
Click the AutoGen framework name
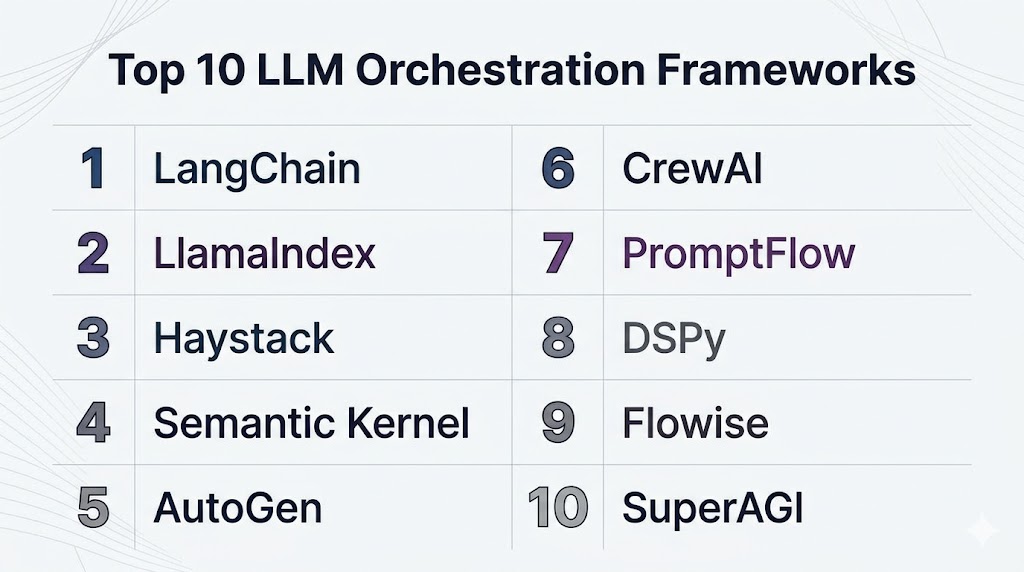[238, 508]
